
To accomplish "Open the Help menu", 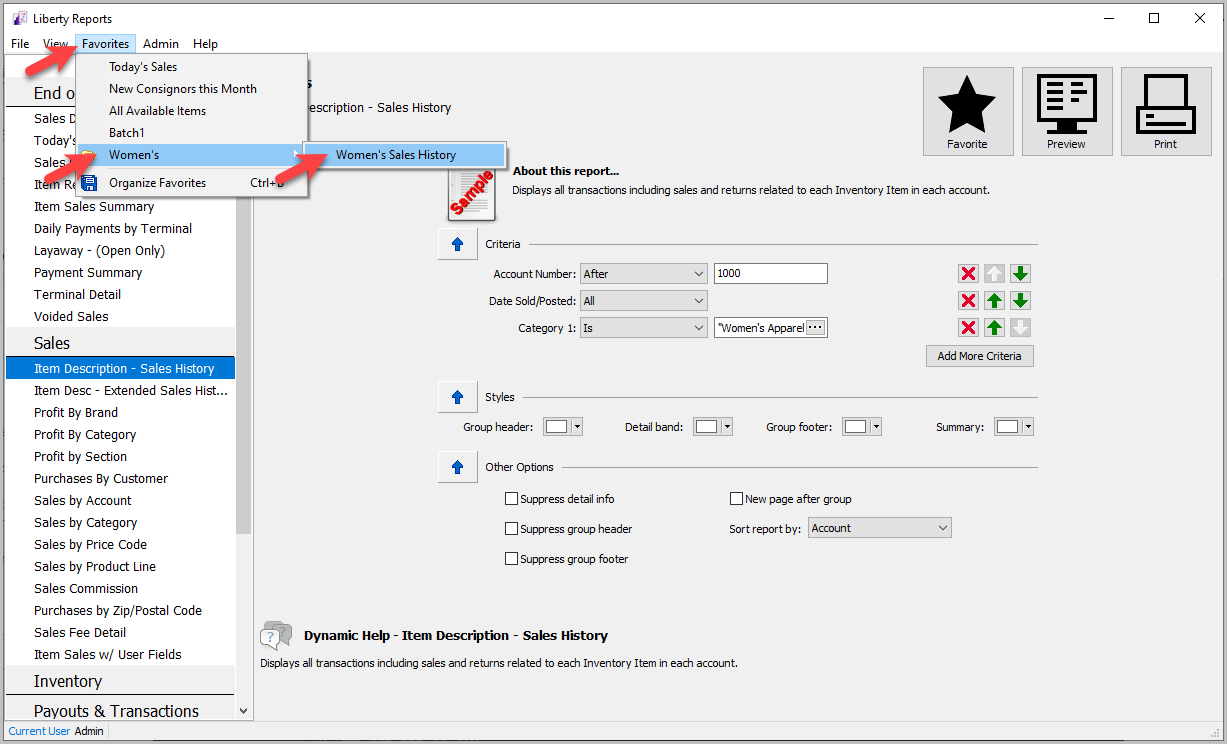I will (206, 44).
